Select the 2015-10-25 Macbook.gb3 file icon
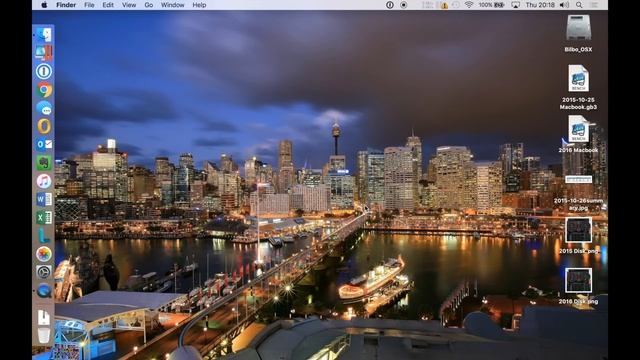Image resolution: width=640 pixels, height=360 pixels. 578,78
